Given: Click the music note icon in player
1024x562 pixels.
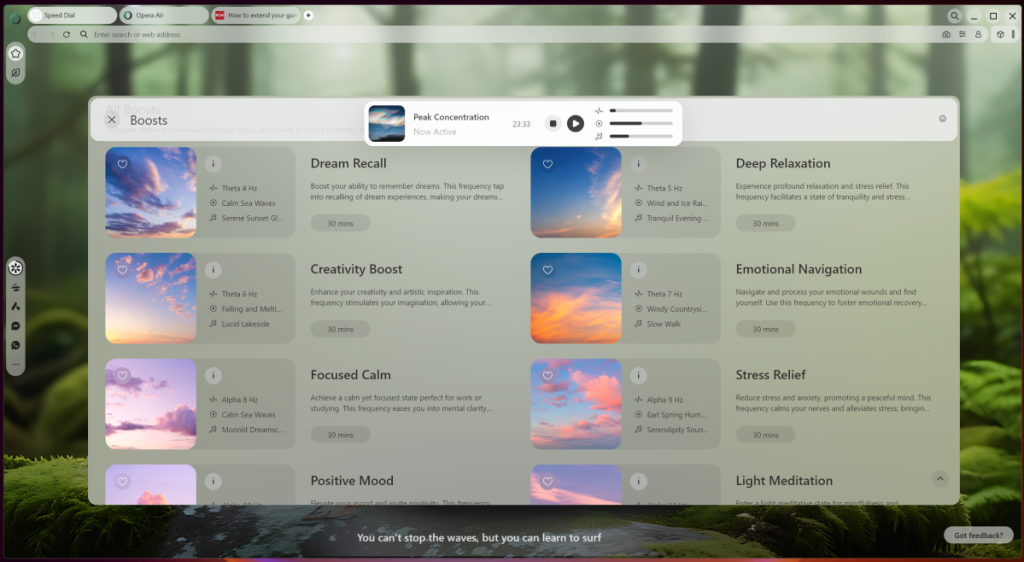Looking at the screenshot, I should 598,136.
